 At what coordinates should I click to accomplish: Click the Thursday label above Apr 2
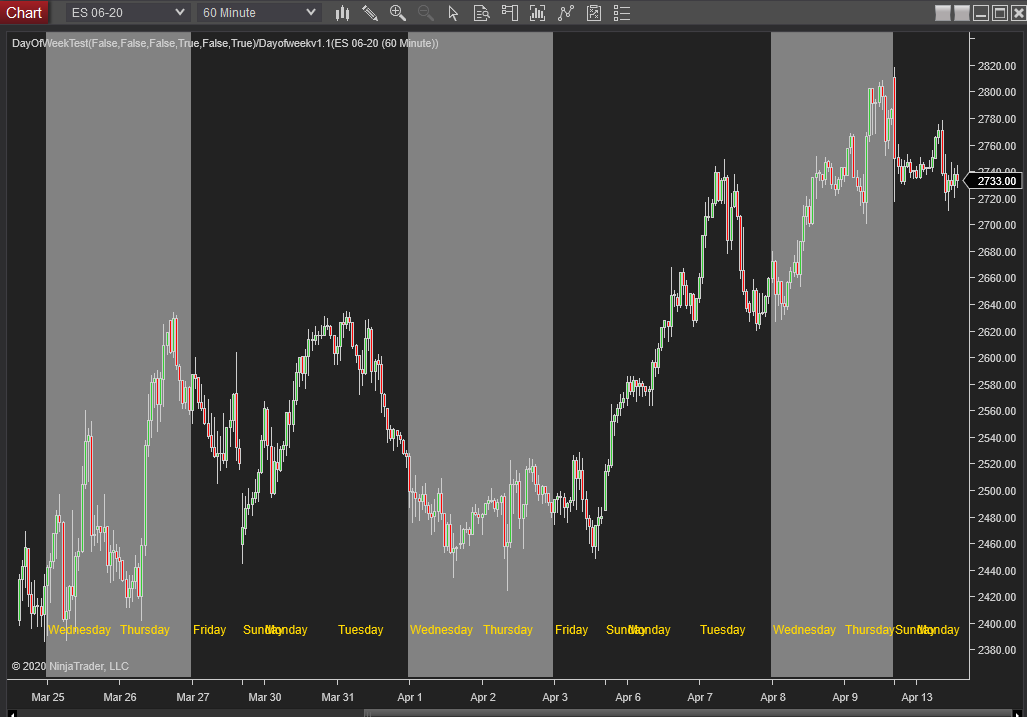click(x=508, y=630)
